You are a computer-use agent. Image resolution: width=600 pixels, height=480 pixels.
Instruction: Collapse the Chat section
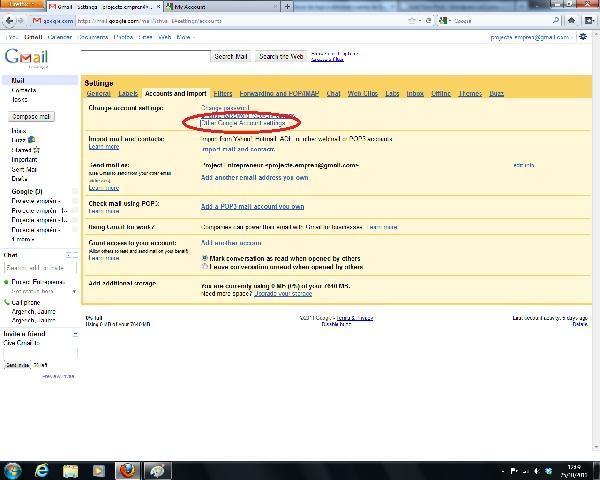pyautogui.click(x=73, y=255)
